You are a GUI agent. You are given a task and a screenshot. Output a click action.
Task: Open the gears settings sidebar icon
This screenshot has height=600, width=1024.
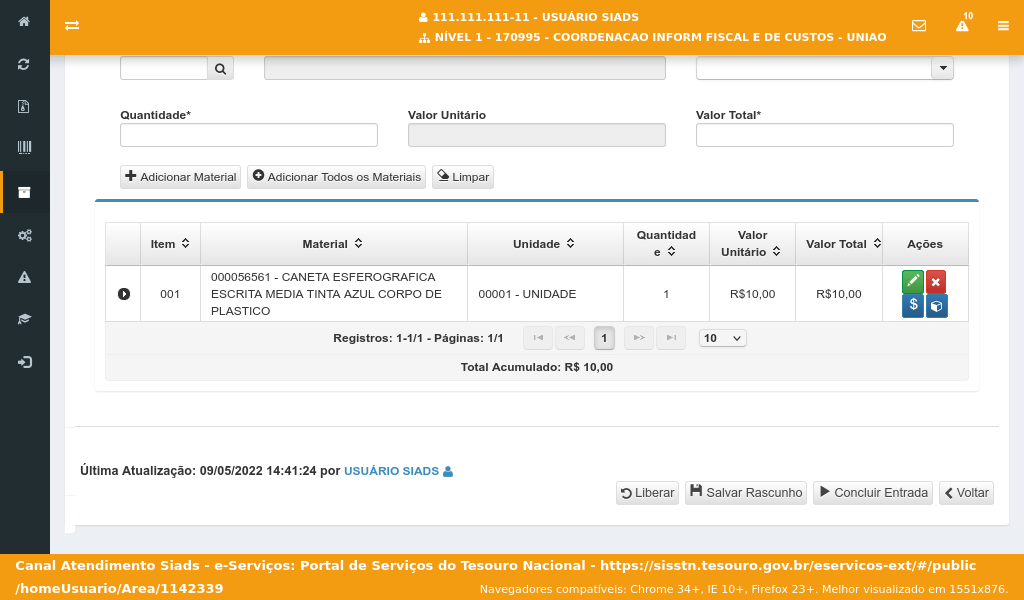[x=24, y=236]
